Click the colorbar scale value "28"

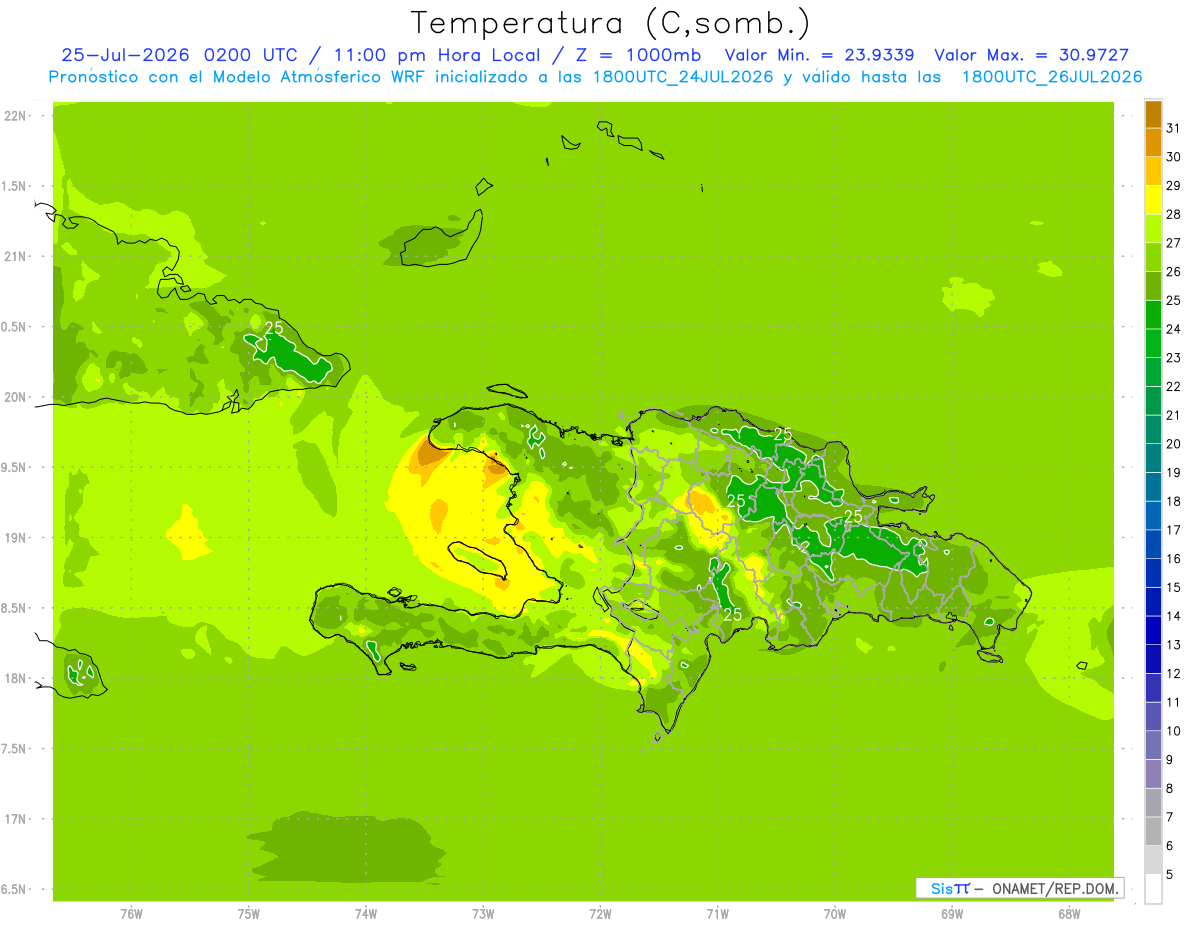point(1174,214)
